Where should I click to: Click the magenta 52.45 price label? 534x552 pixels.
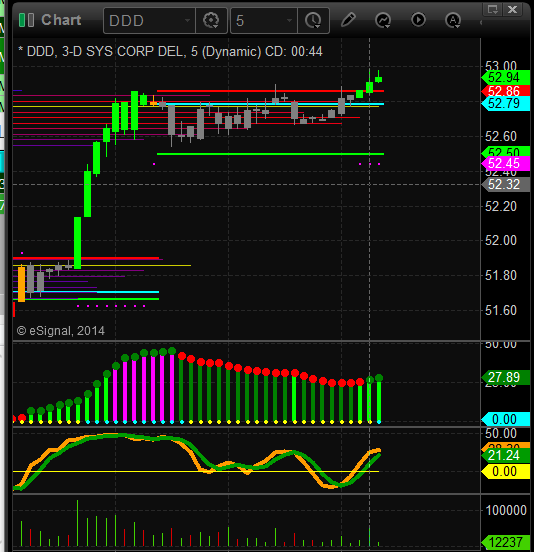pos(506,164)
